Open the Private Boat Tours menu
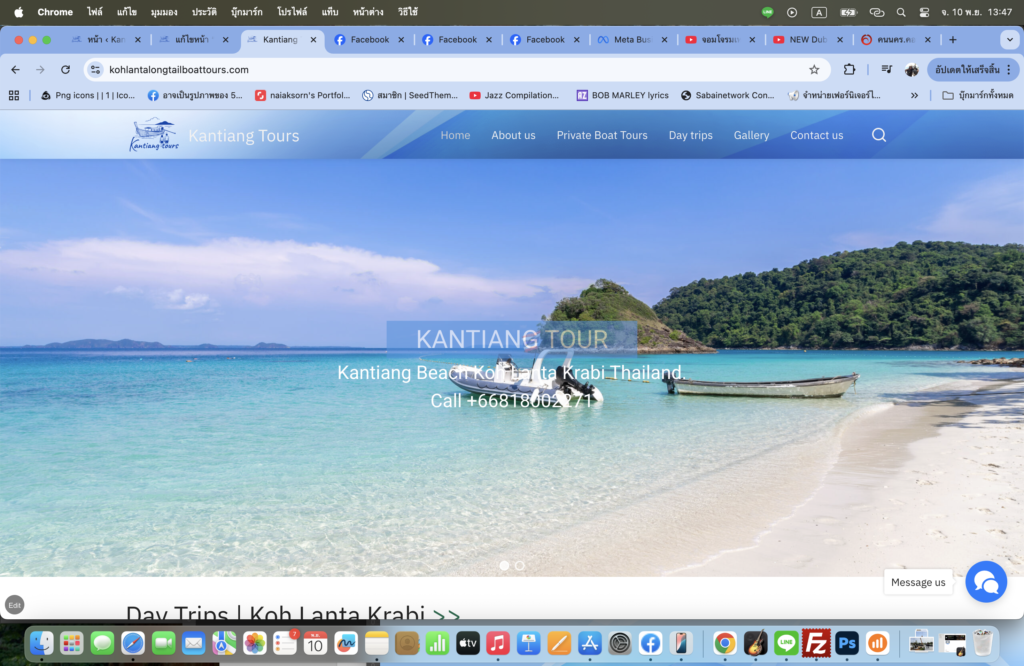Image resolution: width=1024 pixels, height=666 pixels. [x=602, y=135]
